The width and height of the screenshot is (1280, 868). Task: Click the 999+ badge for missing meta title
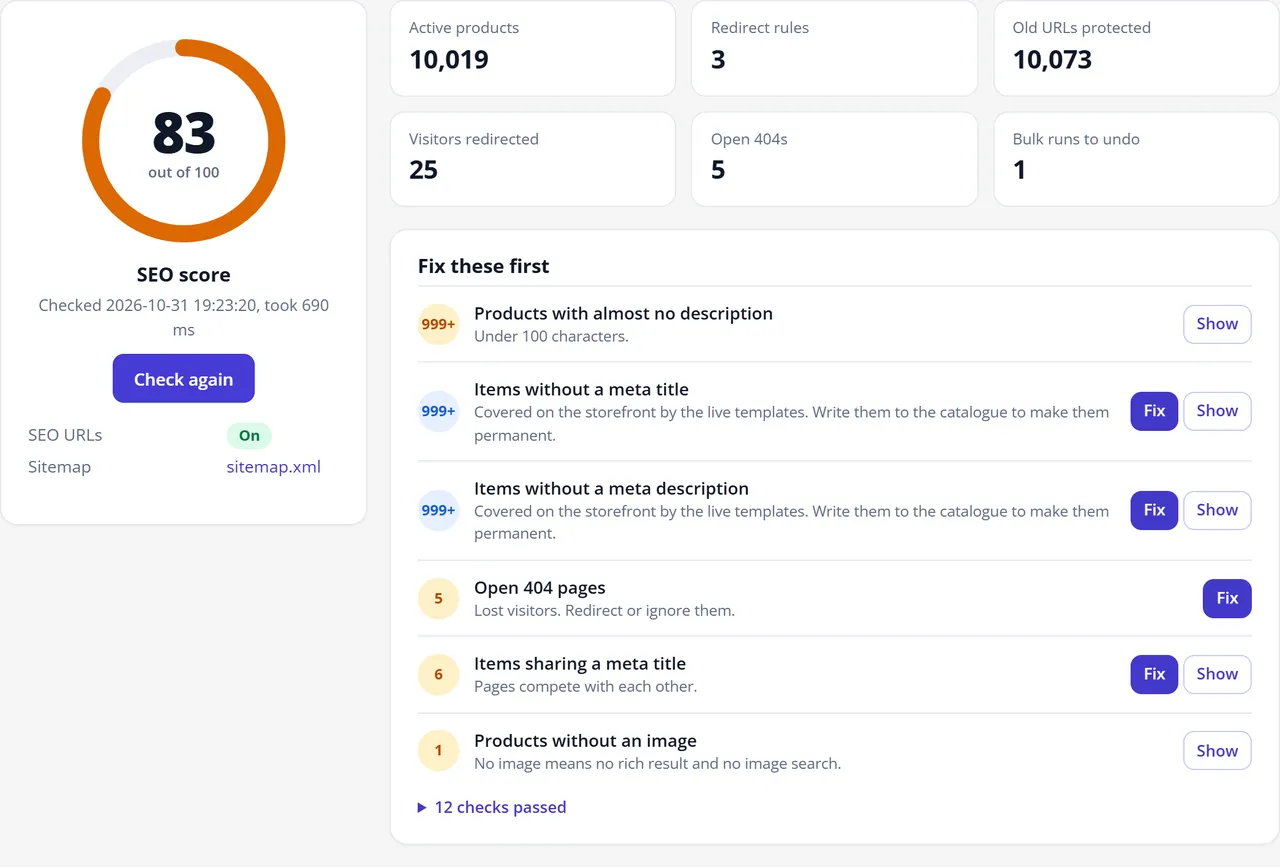[x=438, y=411]
